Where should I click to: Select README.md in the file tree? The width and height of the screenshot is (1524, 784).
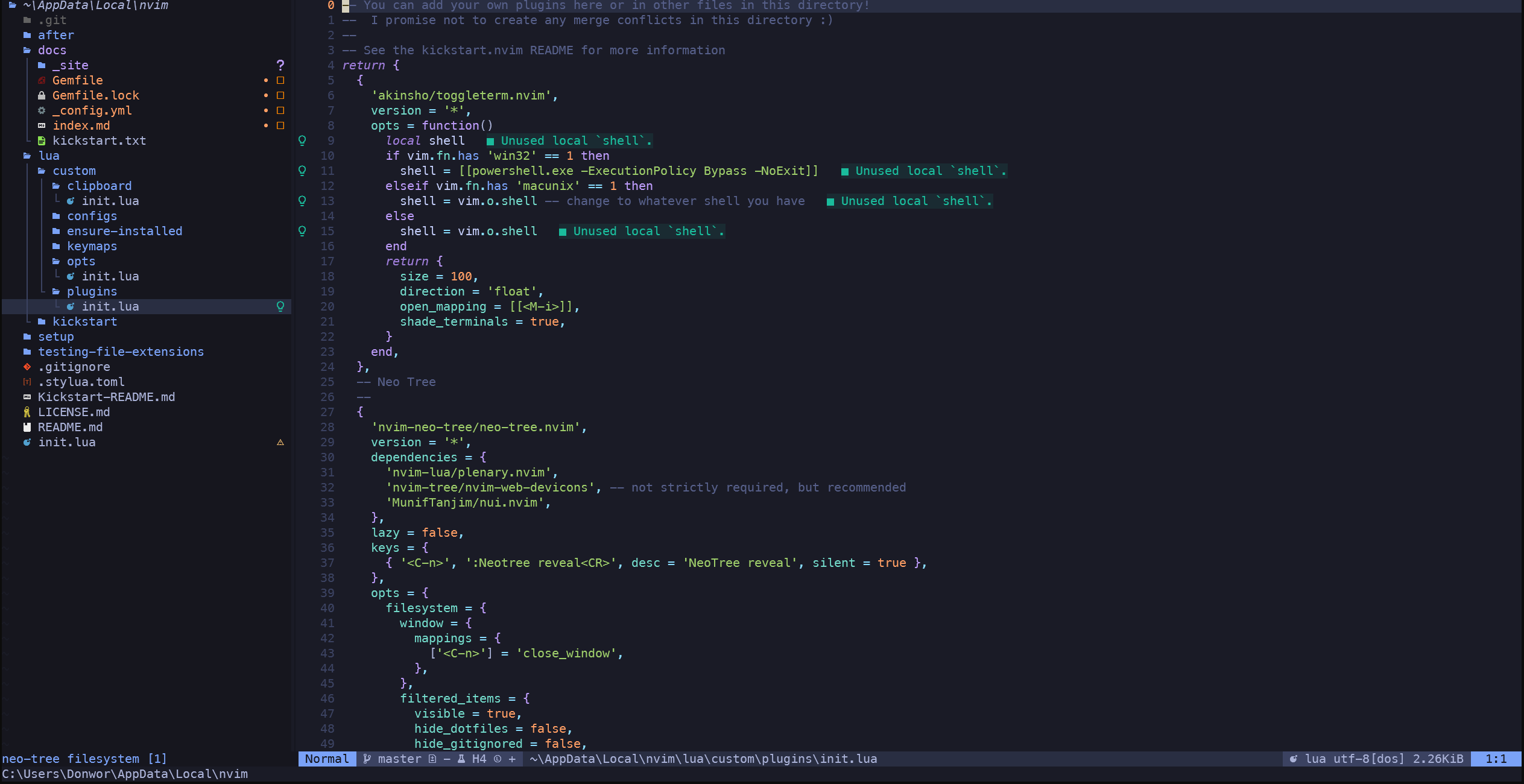70,427
